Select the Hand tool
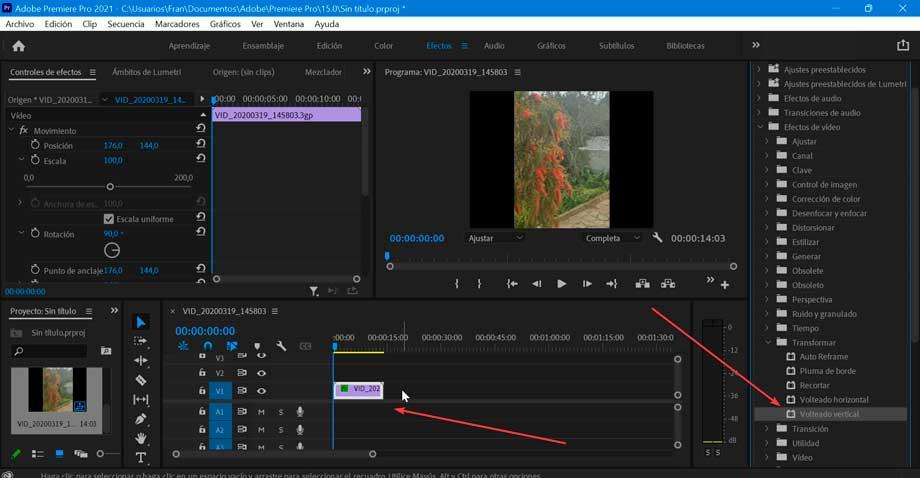This screenshot has width=920, height=478. pyautogui.click(x=141, y=438)
